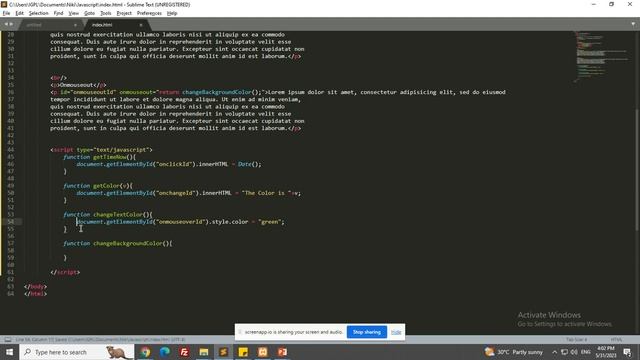Open the Tab Size selector

pyautogui.click(x=576, y=340)
